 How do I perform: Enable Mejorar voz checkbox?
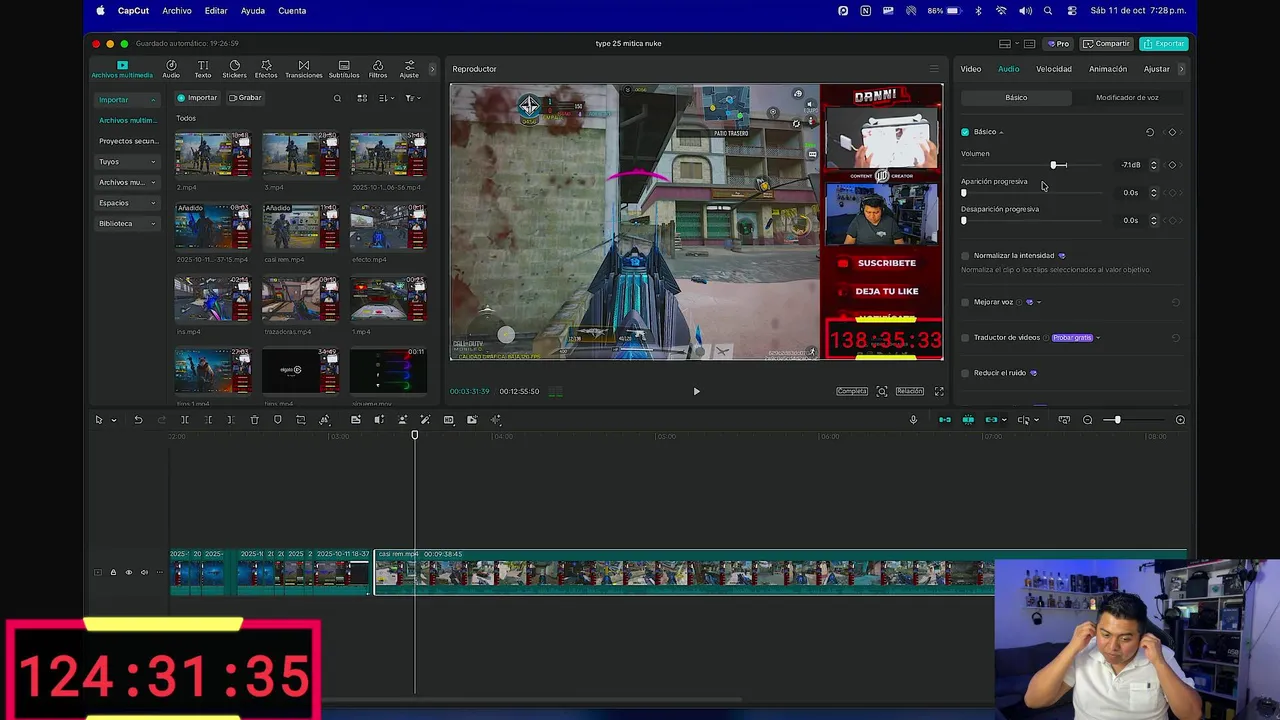tap(965, 302)
